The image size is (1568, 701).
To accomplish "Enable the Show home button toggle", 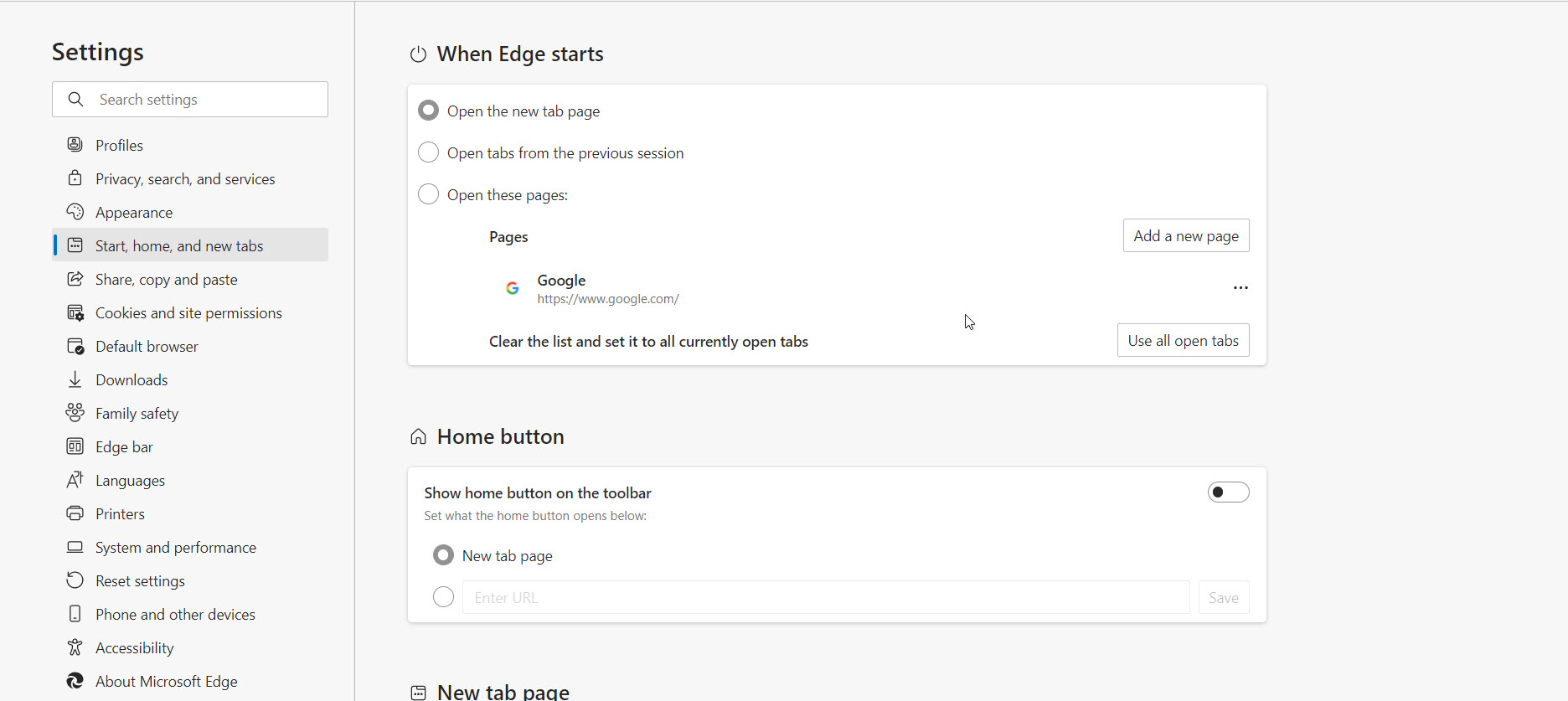I will [x=1228, y=492].
